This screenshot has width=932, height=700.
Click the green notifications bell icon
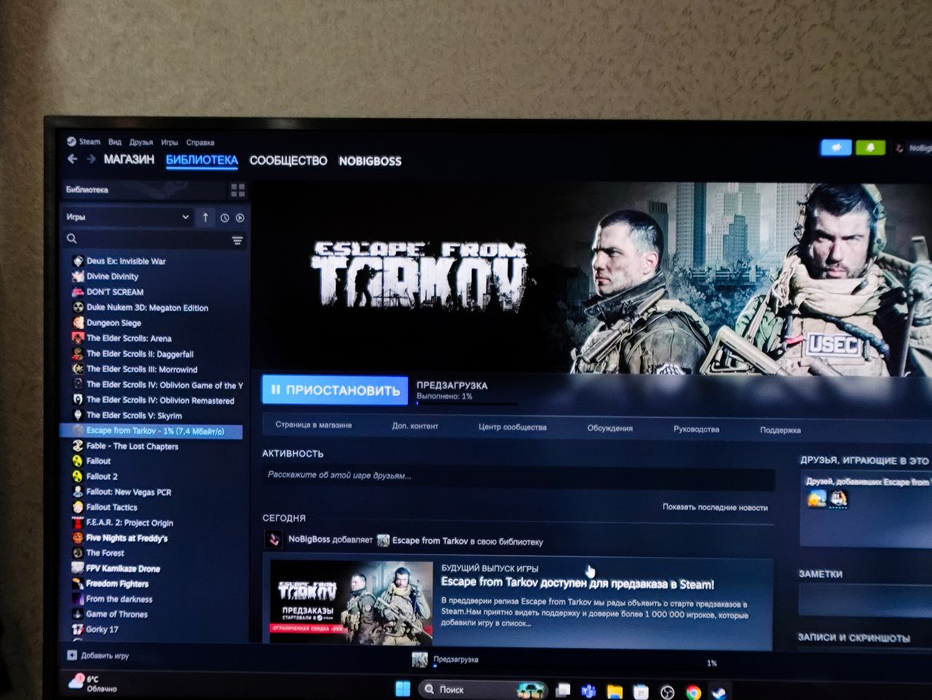tap(870, 148)
